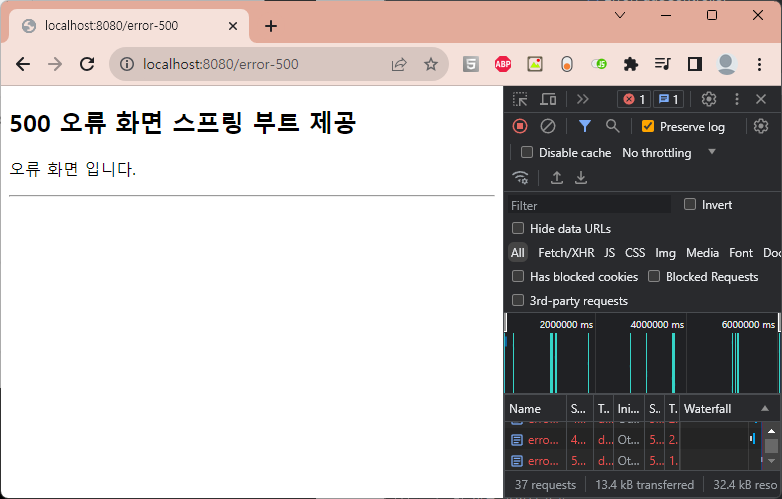
Task: Click the 13.4 kB transferred status text
Action: [644, 485]
